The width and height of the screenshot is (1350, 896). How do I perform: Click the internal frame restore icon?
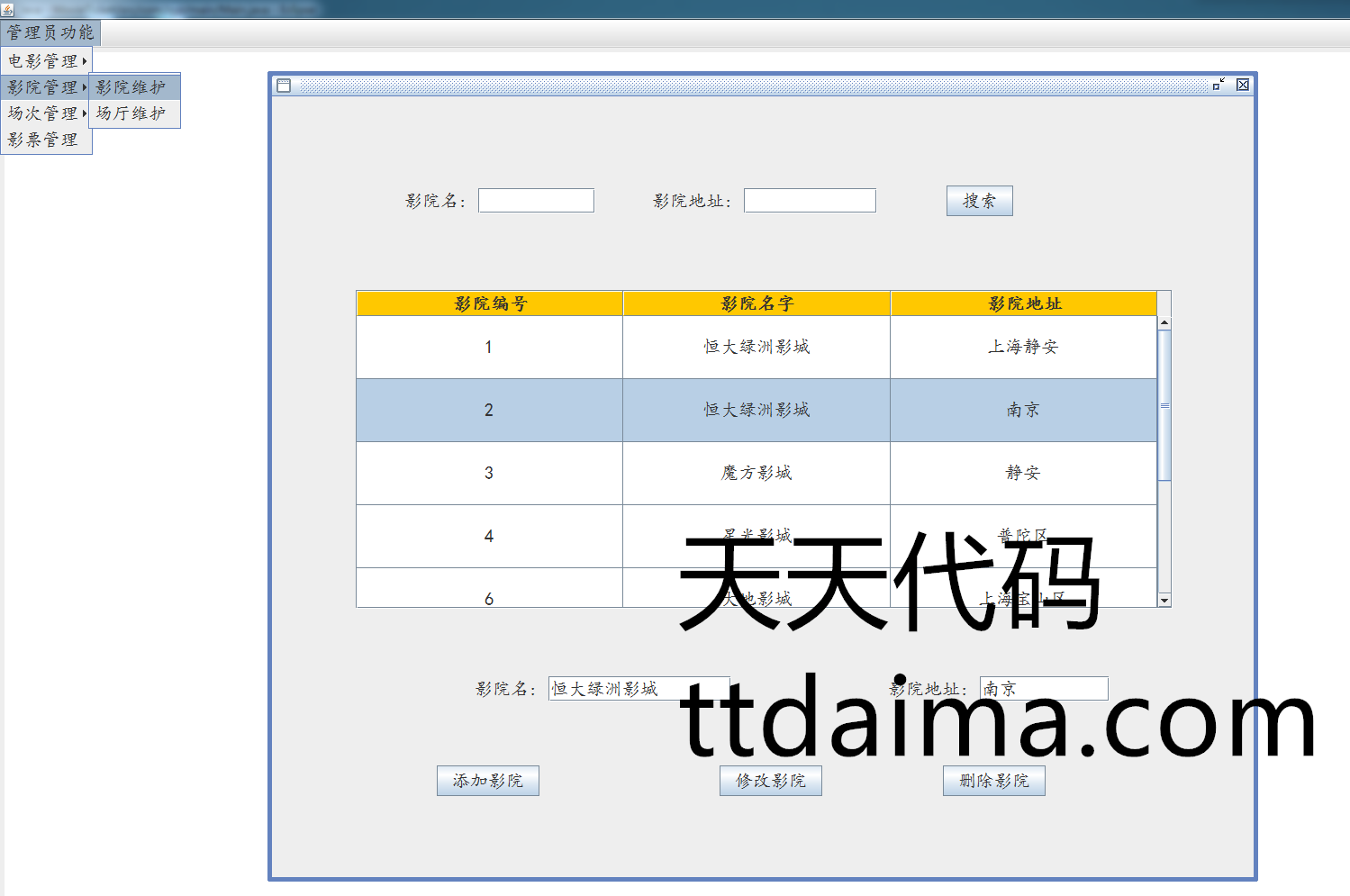tap(1219, 85)
